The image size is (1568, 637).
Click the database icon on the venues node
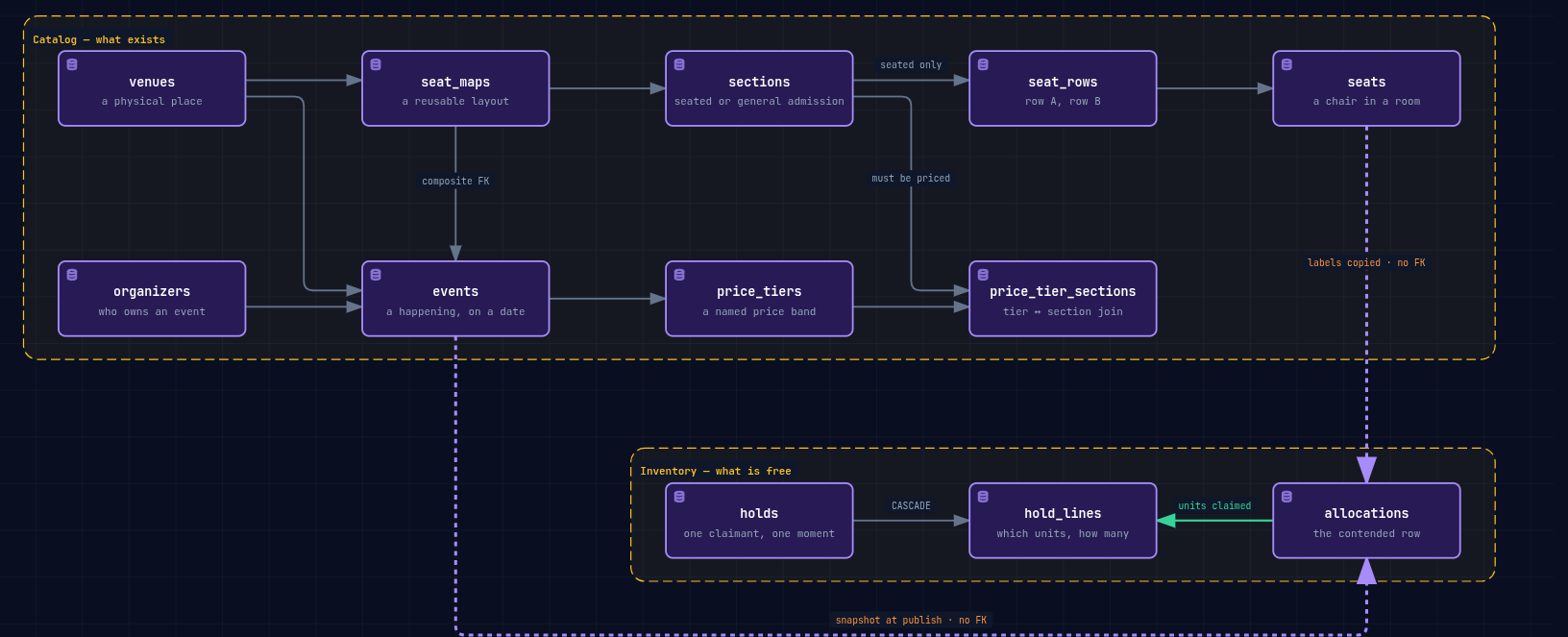pyautogui.click(x=72, y=64)
